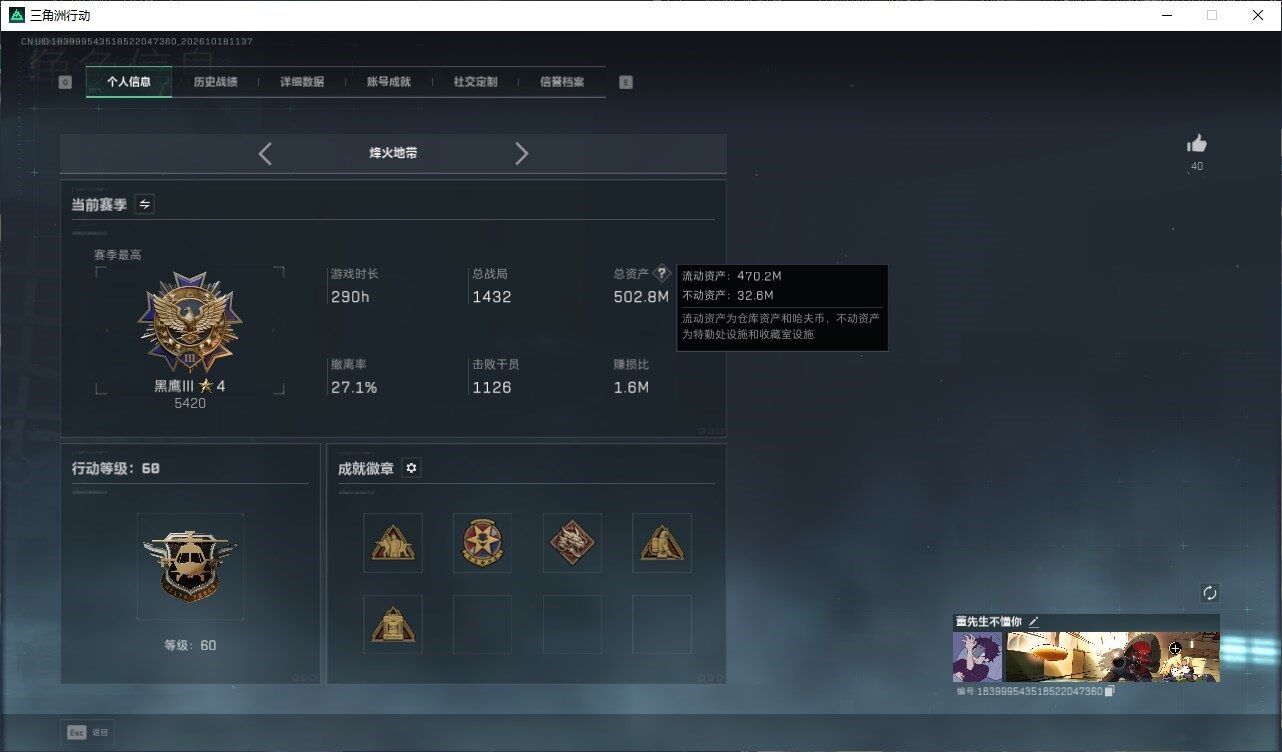The height and width of the screenshot is (752, 1282).
Task: Click the pencil edit icon beside 董先生不懂你
Action: click(x=1034, y=622)
